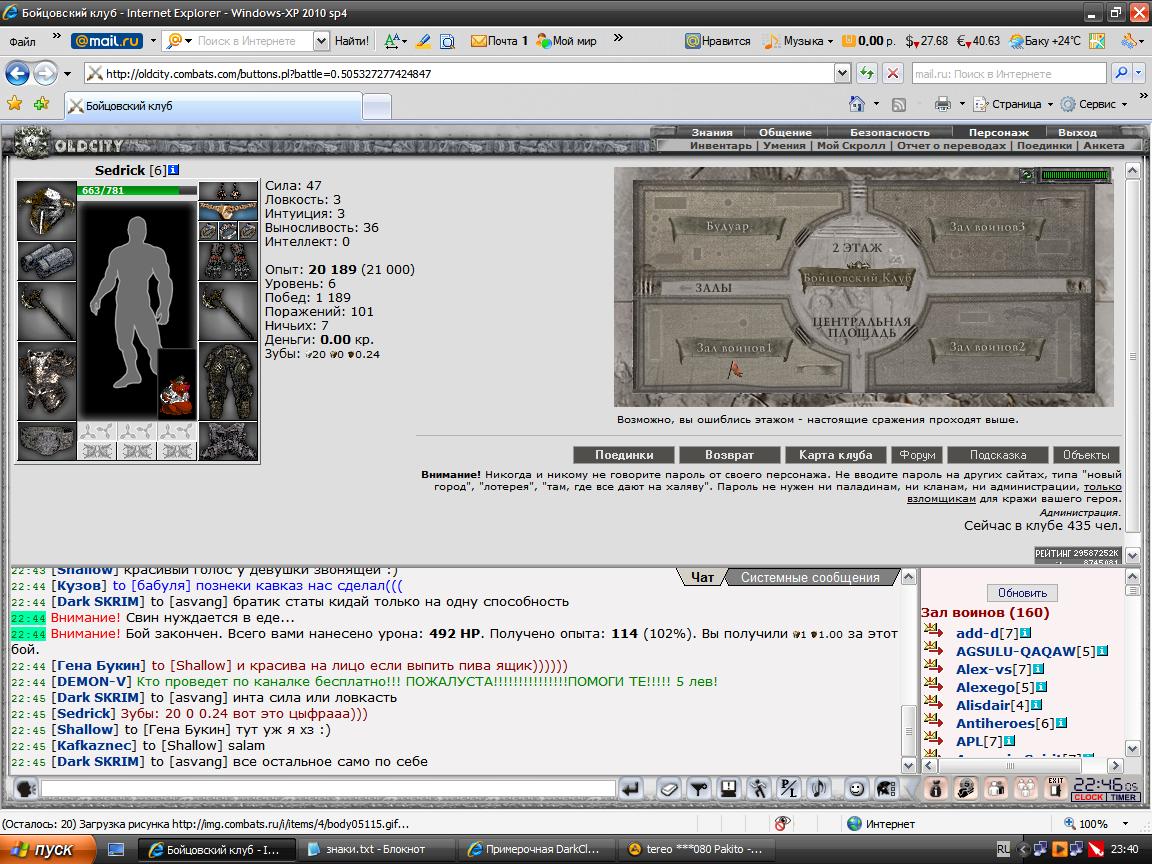Click the info icon next to Alisdair[4]
This screenshot has width=1152, height=864.
point(1036,705)
